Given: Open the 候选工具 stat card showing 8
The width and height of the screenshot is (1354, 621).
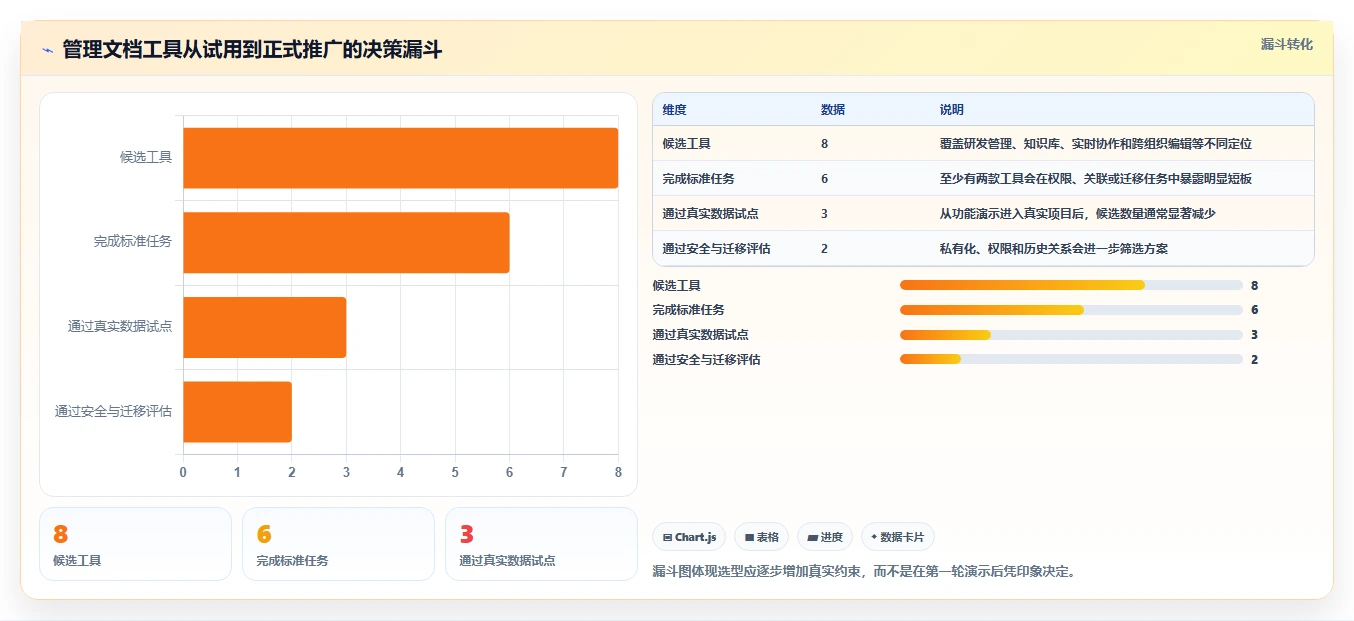Looking at the screenshot, I should [x=135, y=544].
